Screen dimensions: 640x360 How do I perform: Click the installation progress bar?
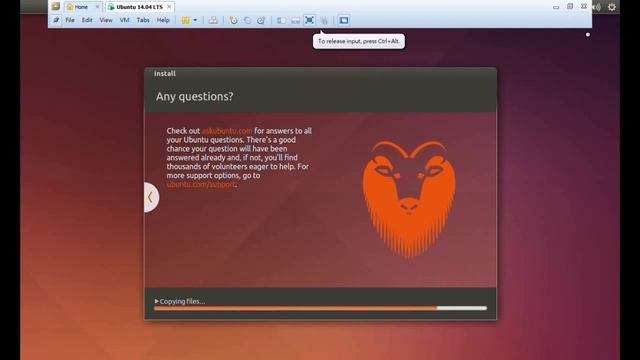pyautogui.click(x=320, y=308)
